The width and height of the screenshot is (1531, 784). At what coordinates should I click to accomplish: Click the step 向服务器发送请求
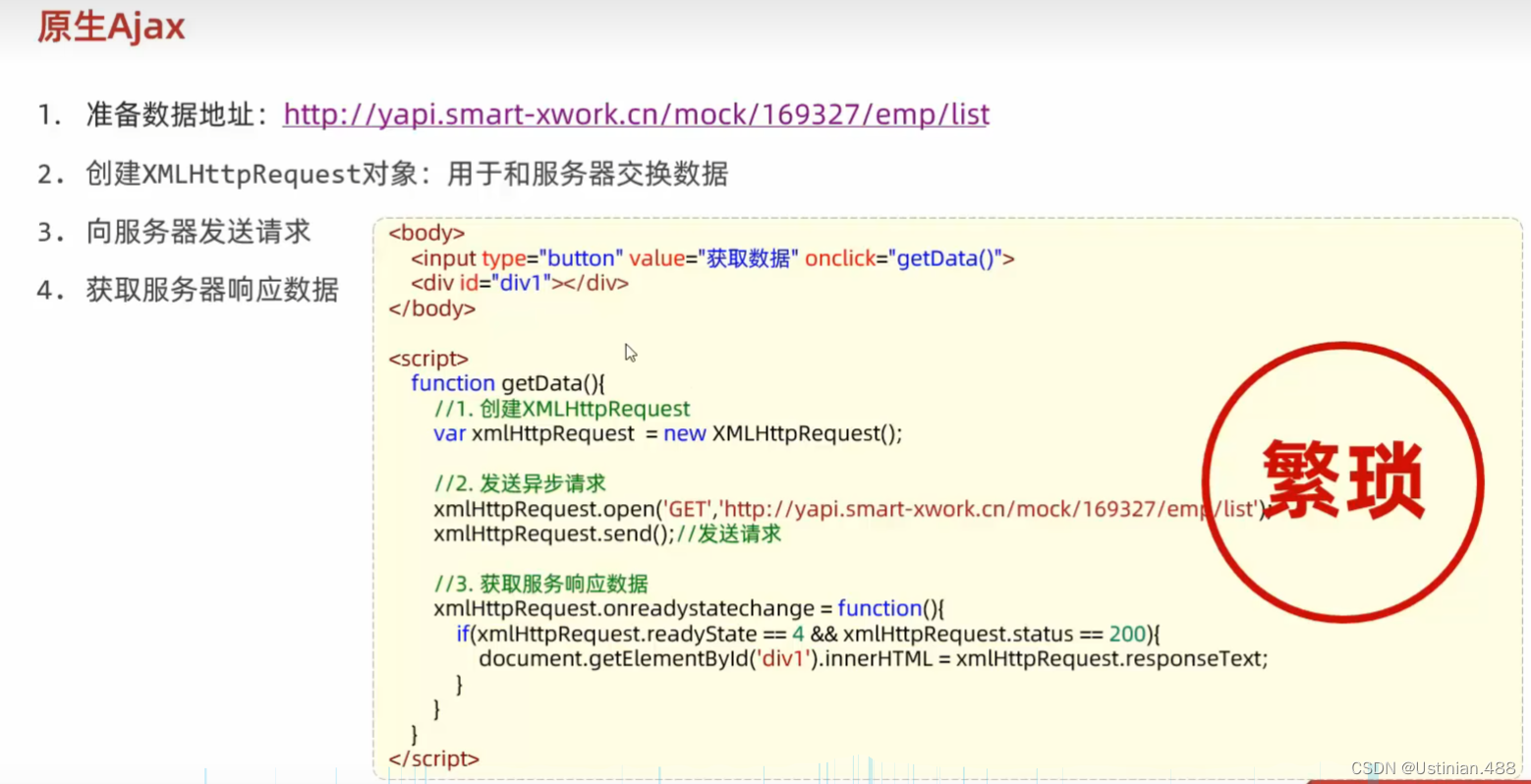point(198,232)
